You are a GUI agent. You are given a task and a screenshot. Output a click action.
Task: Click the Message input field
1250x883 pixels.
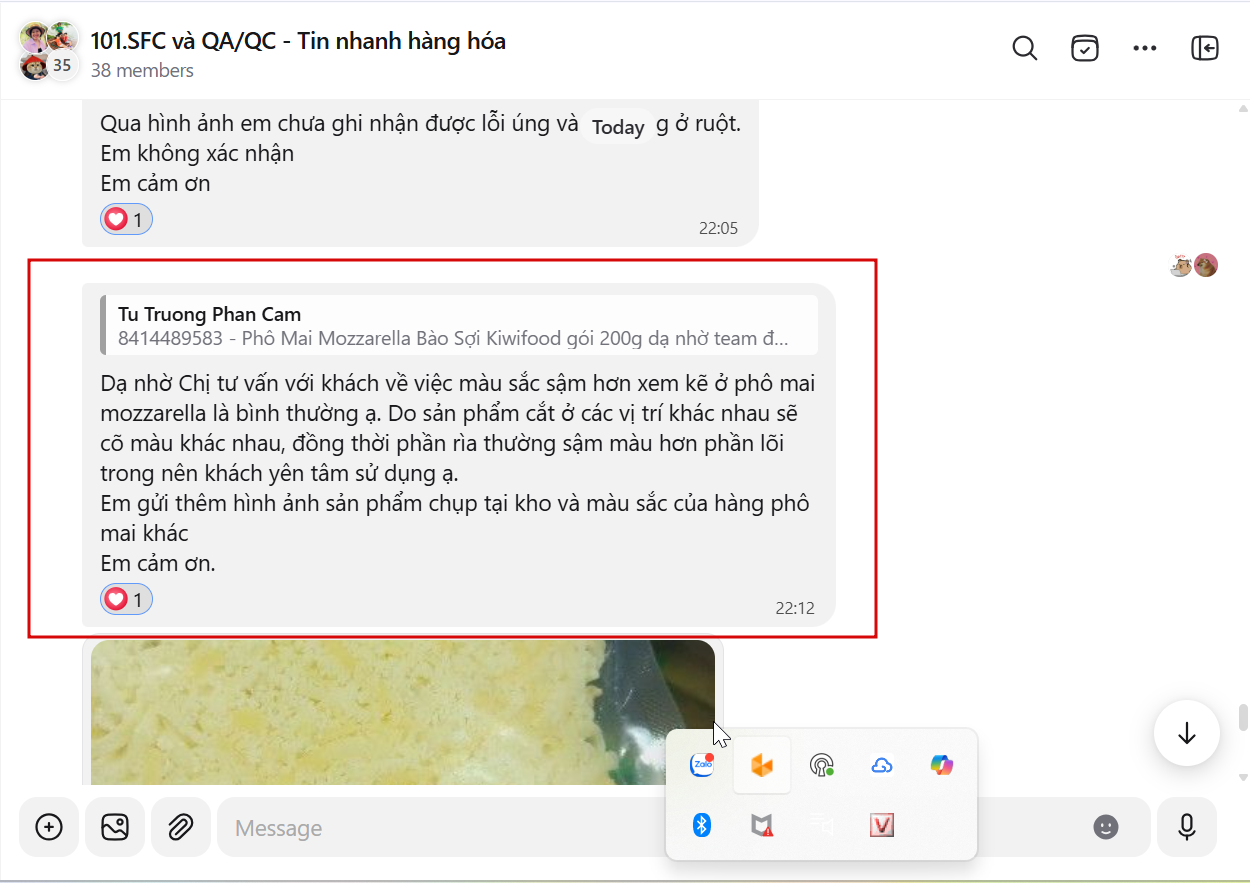(x=650, y=827)
